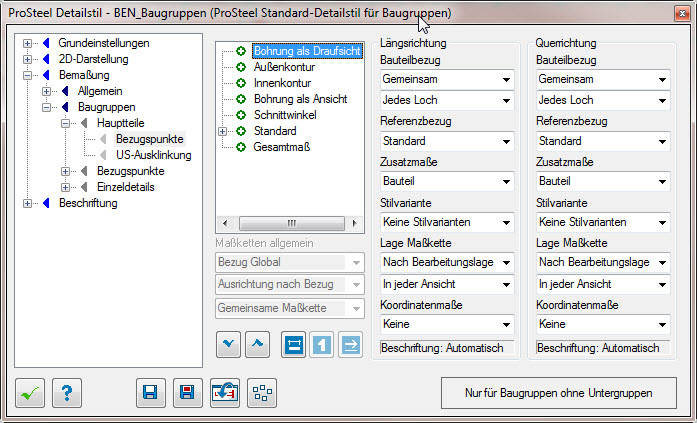Click the red floppy disk save icon
This screenshot has width=697, height=423.
click(188, 393)
